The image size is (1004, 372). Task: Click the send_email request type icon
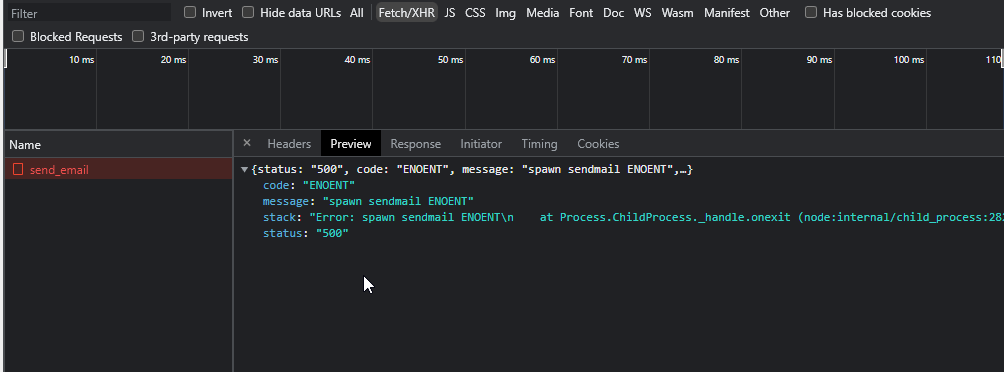pyautogui.click(x=18, y=169)
